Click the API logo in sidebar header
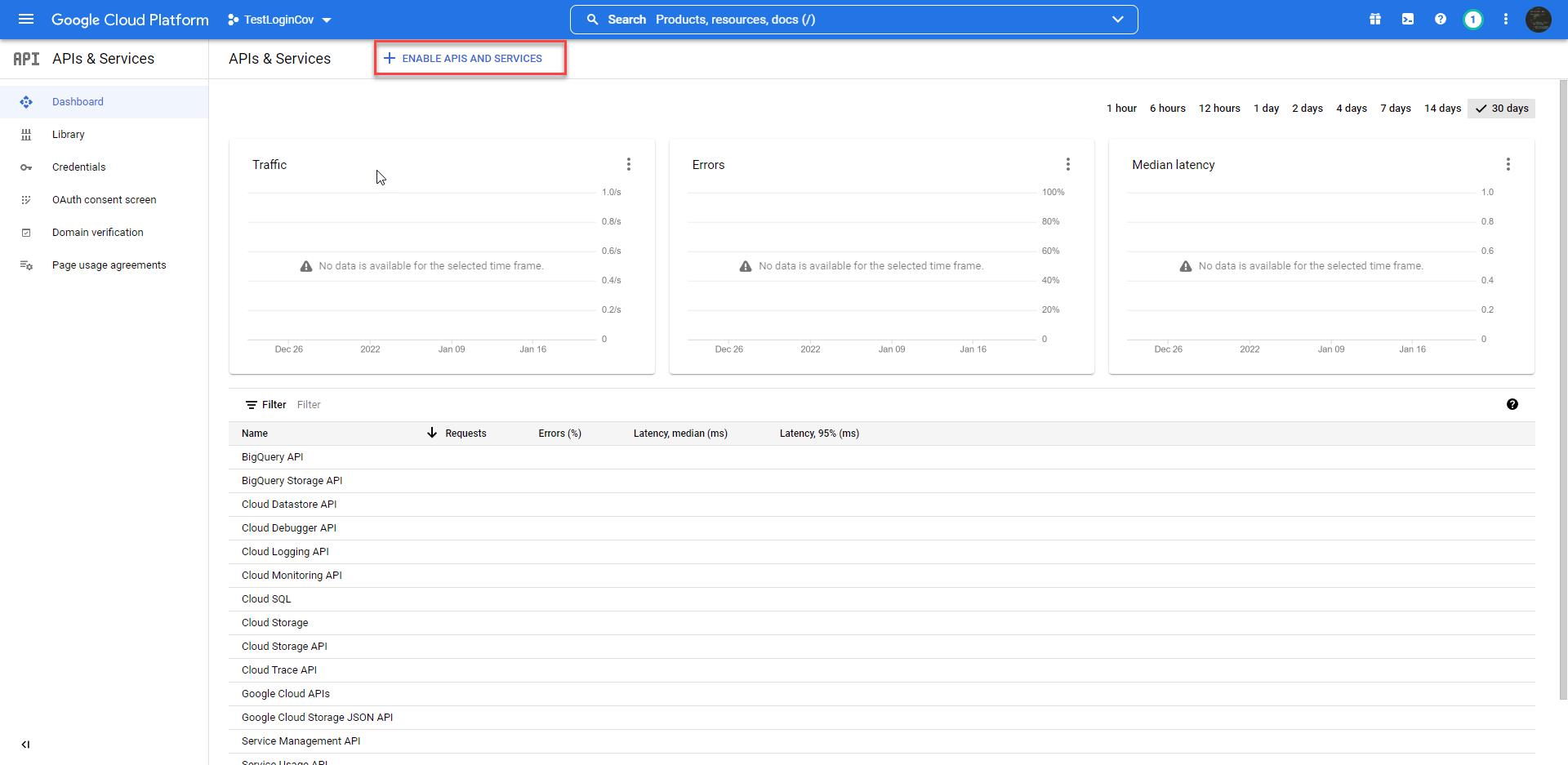Screen dimensions: 1568x765 (26, 59)
